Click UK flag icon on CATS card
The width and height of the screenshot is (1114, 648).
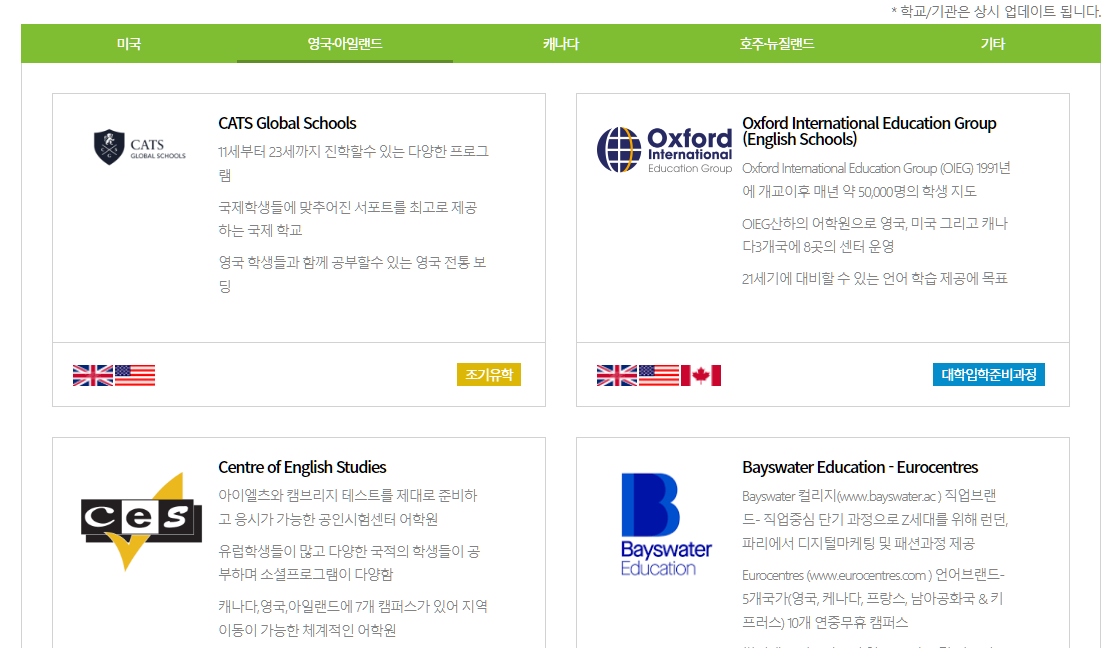(92, 375)
